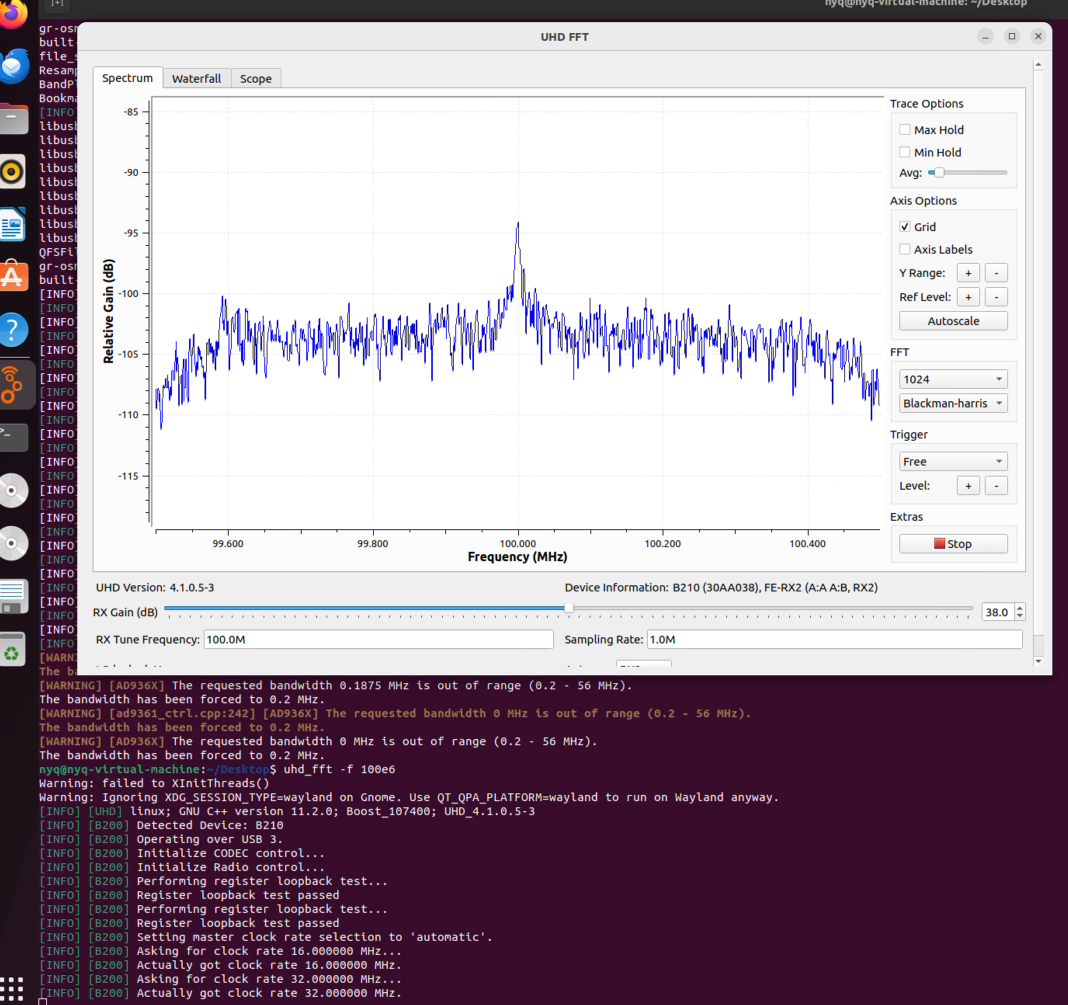Open the Terminal dock icon
The image size is (1068, 1005).
14,437
